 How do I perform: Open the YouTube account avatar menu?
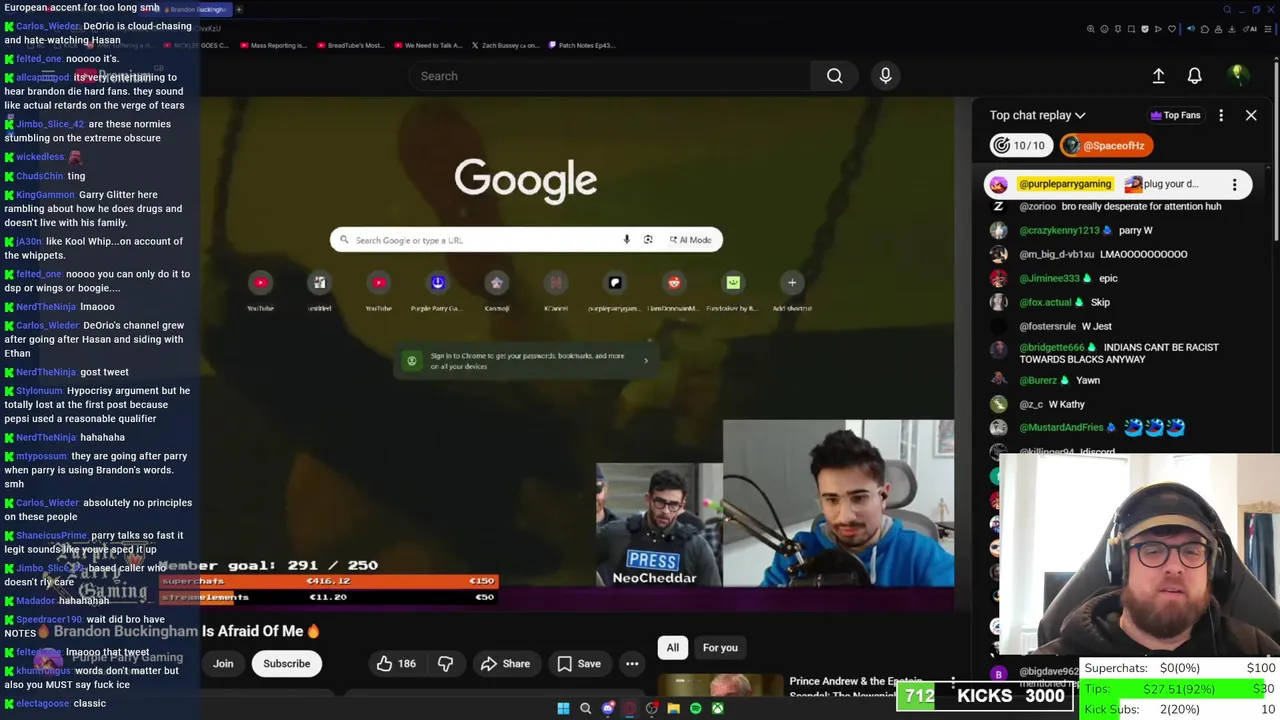[1237, 75]
